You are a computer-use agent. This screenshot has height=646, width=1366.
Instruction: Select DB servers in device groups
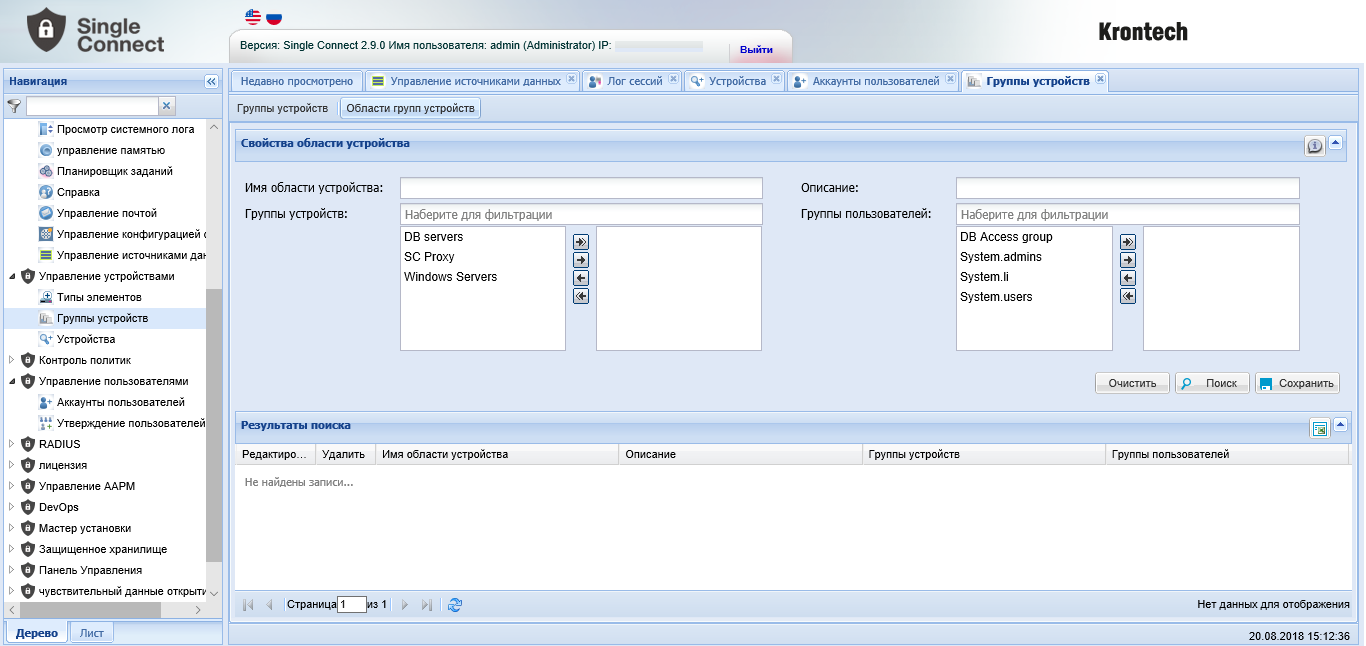483,237
